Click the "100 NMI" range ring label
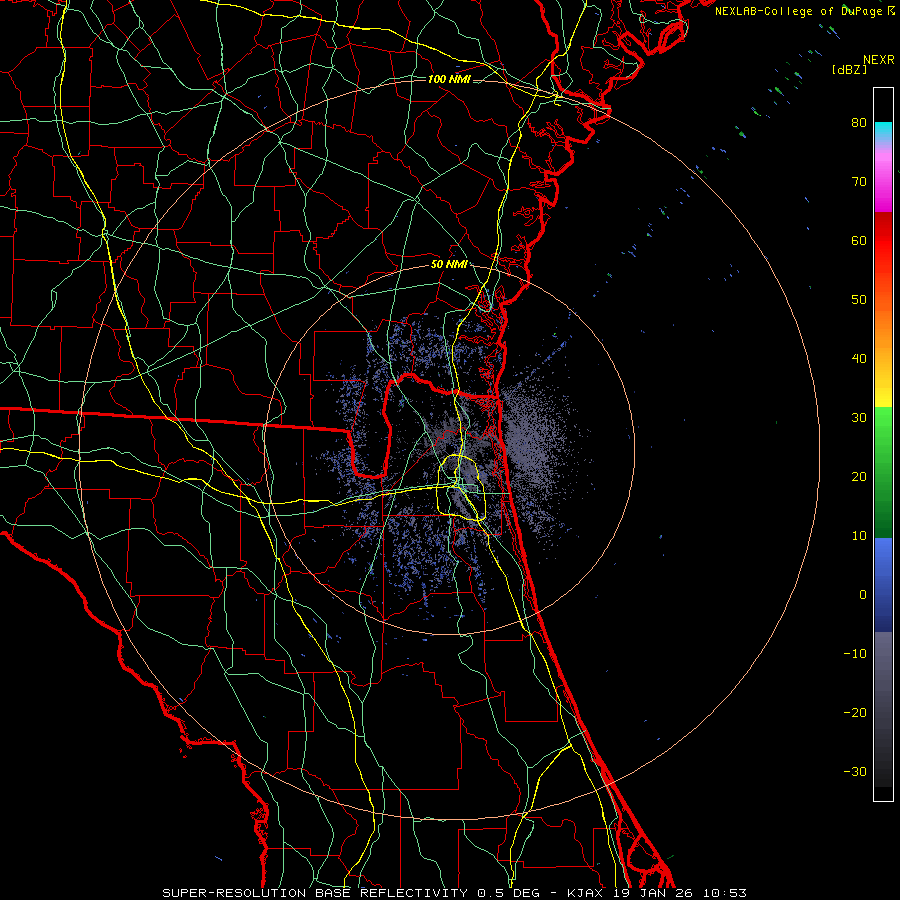The width and height of the screenshot is (900, 900). [449, 79]
